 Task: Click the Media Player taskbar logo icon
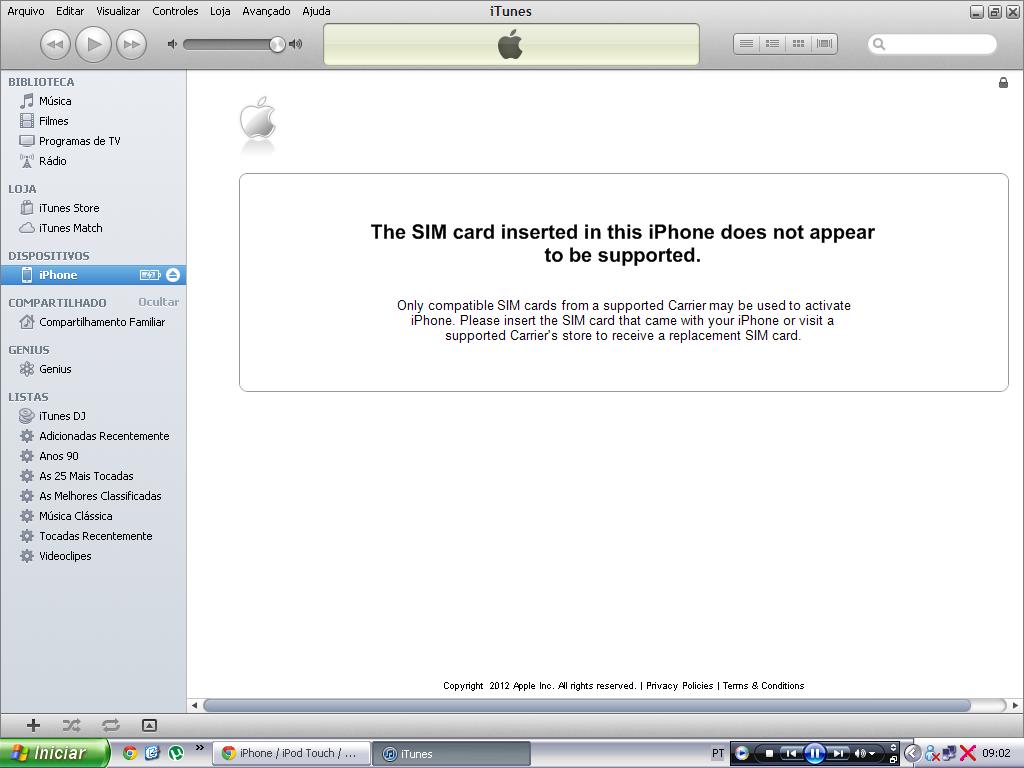pyautogui.click(x=741, y=753)
